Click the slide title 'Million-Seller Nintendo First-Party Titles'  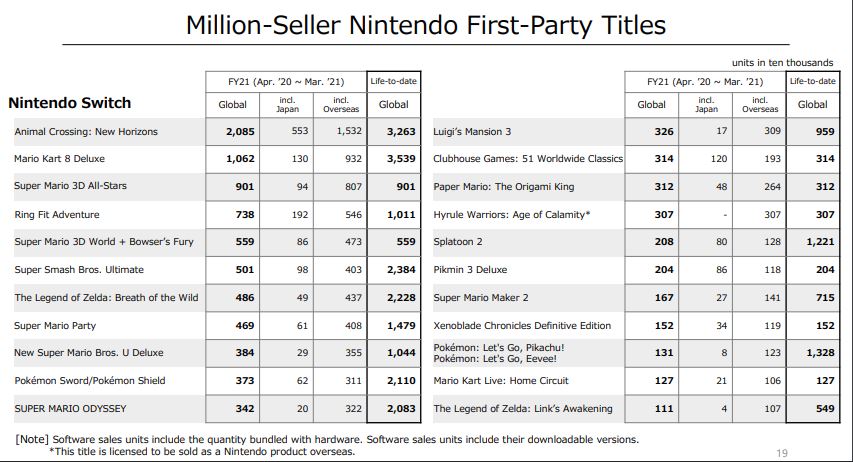coord(426,23)
